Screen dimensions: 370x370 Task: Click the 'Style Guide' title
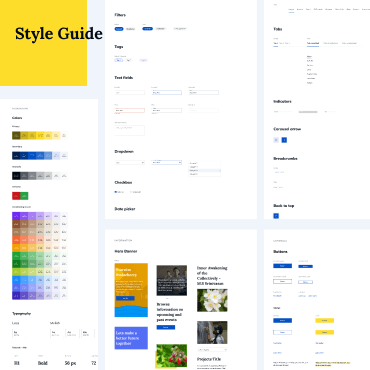coord(59,34)
